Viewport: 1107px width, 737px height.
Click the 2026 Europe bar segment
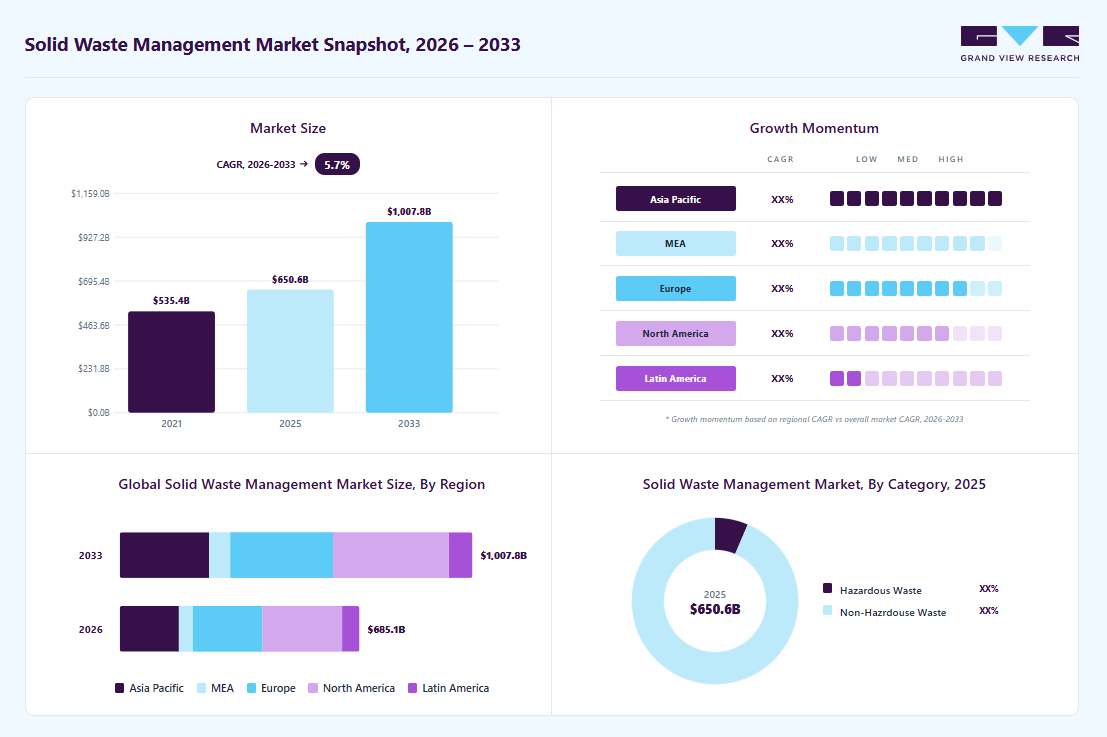coord(227,629)
